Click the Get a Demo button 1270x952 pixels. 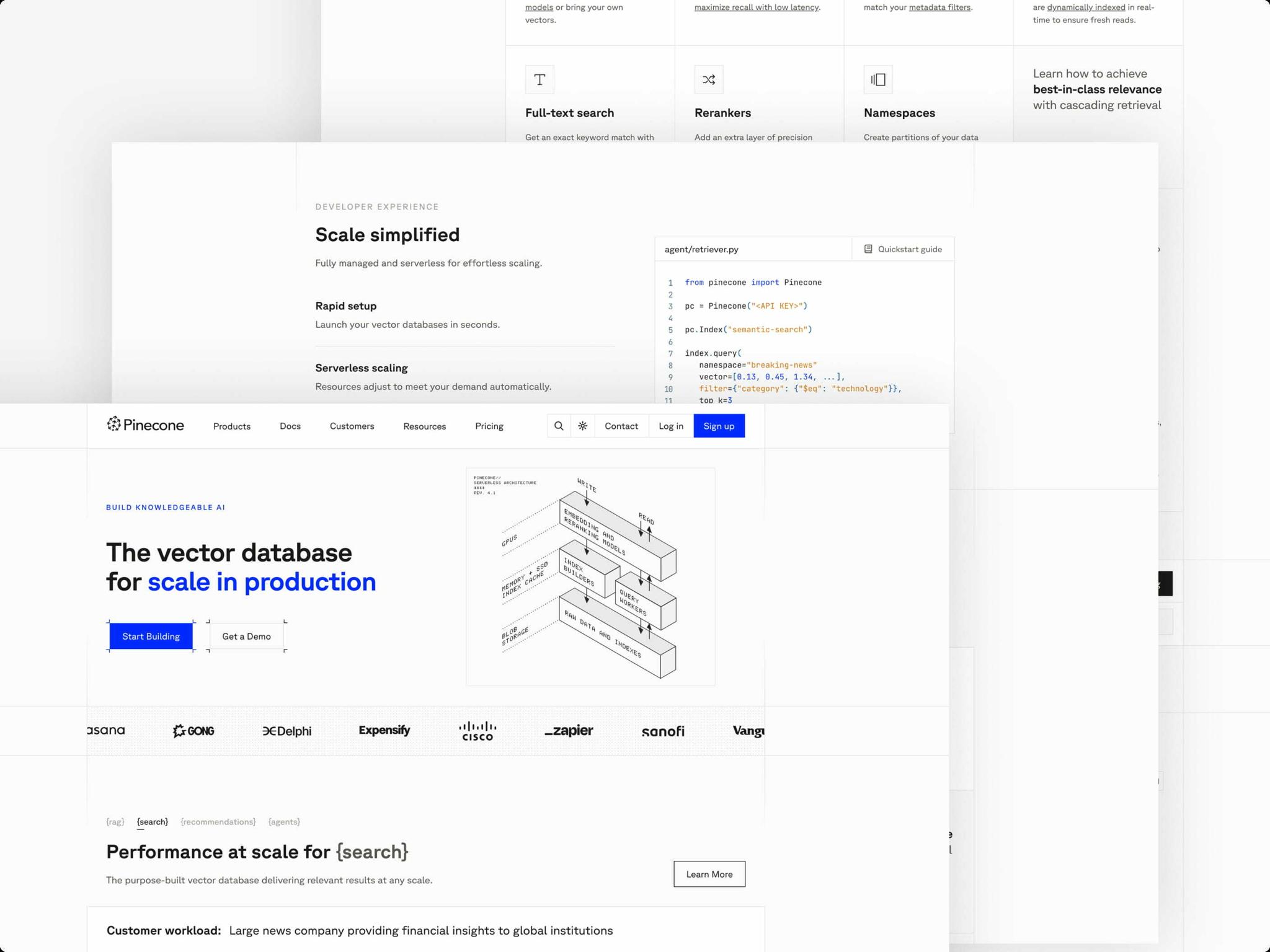click(246, 636)
